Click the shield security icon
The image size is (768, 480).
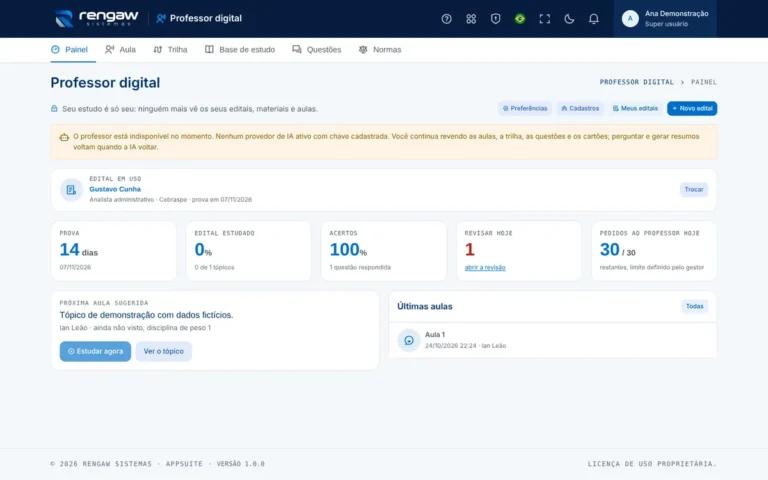495,19
